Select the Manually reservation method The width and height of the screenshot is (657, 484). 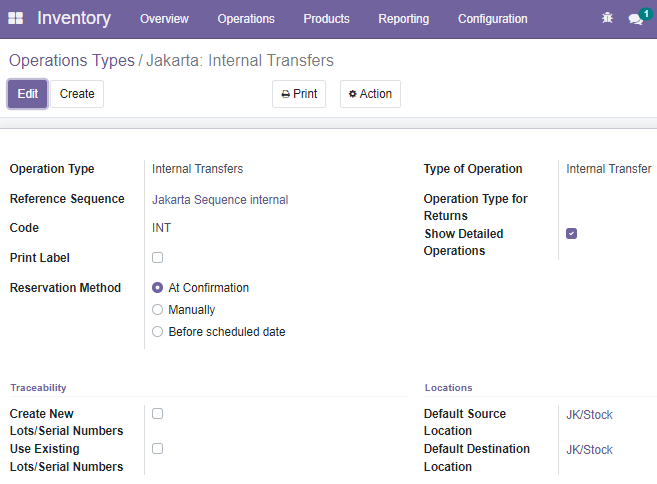pos(158,310)
